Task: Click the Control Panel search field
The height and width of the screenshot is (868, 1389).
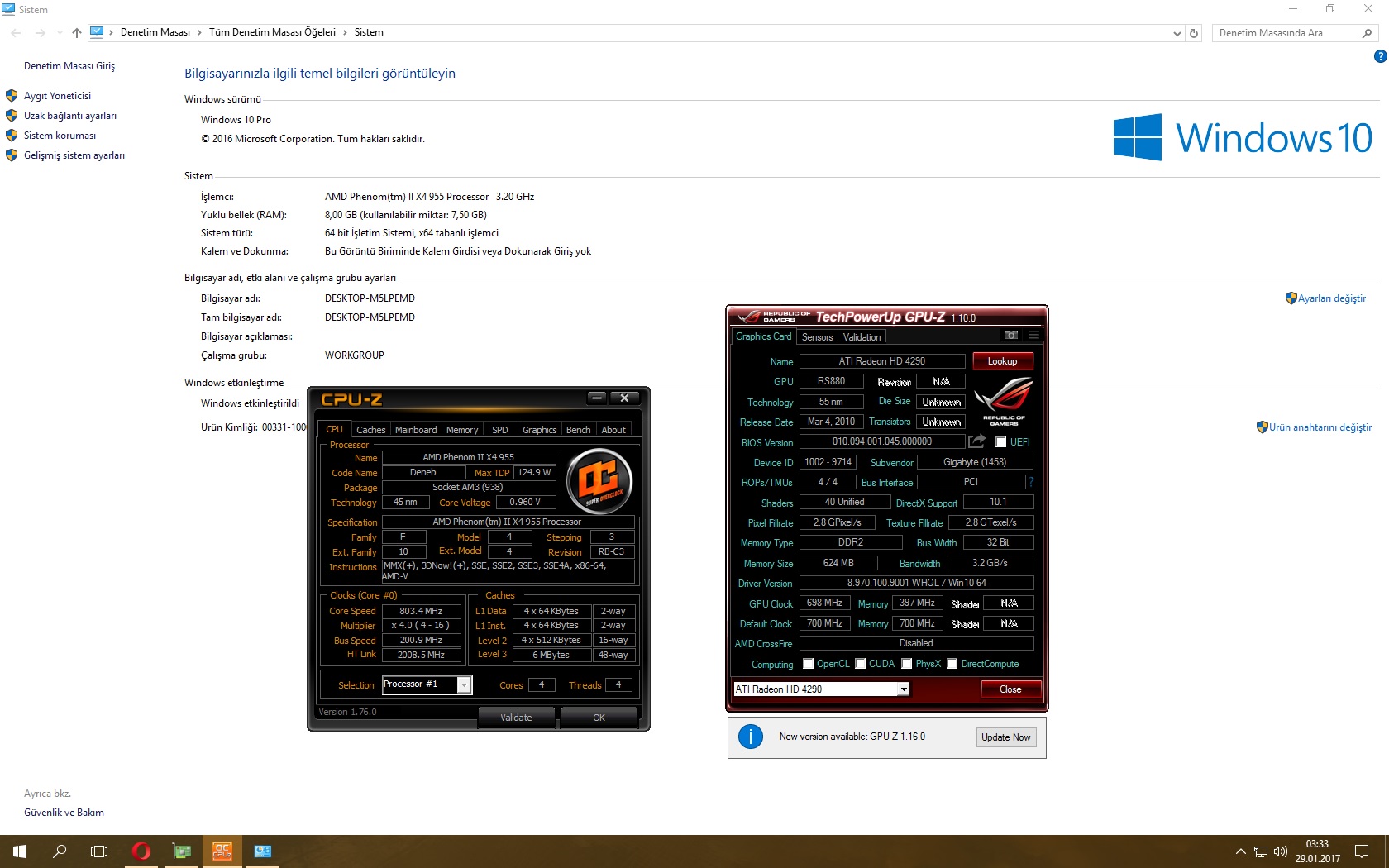Action: click(x=1286, y=33)
